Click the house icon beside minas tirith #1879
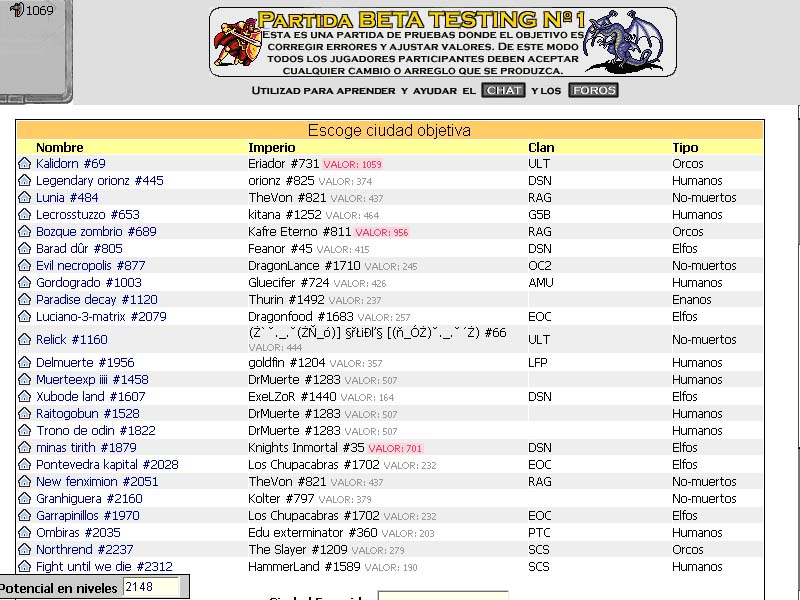800x600 pixels. (x=24, y=447)
